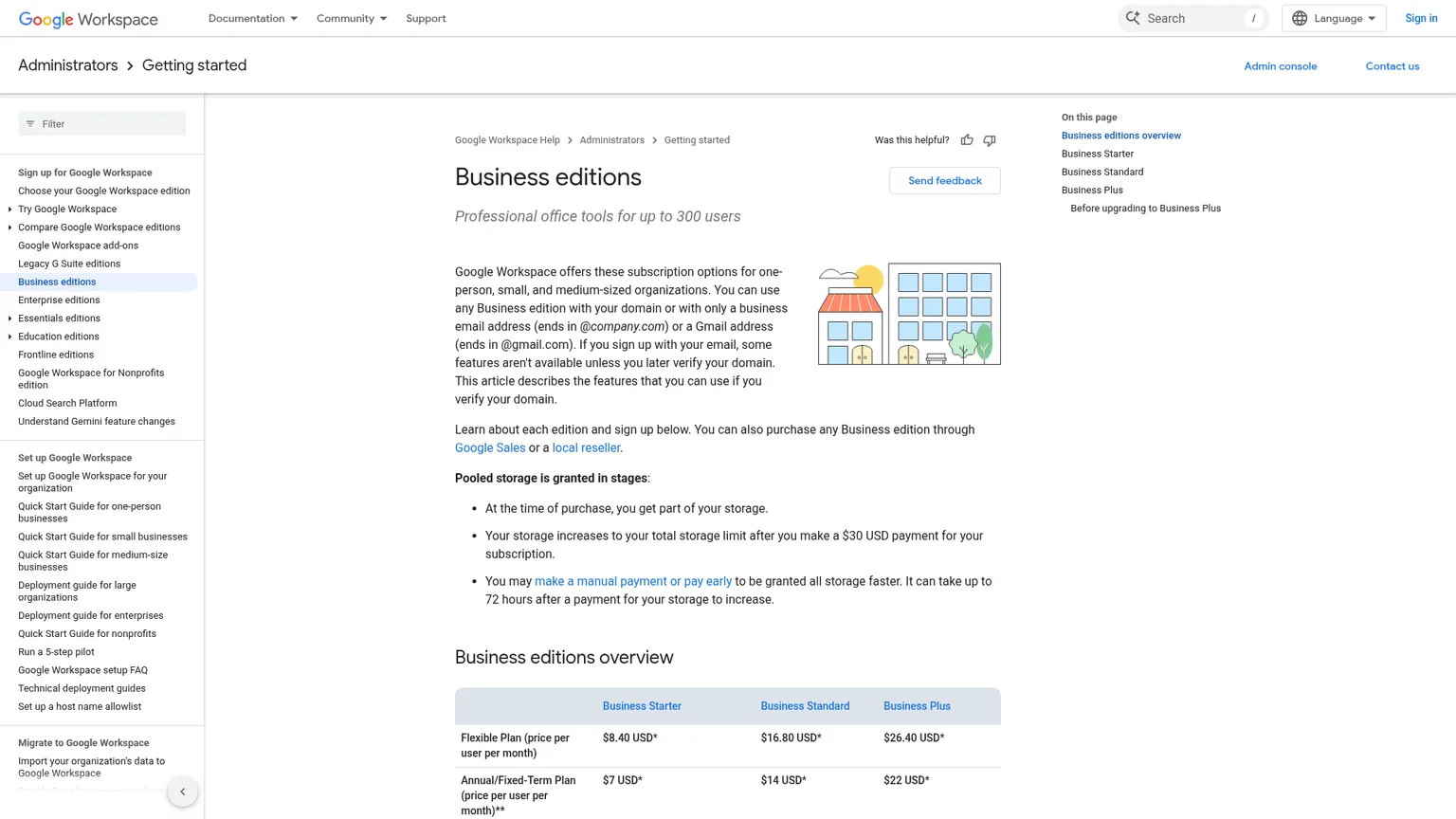This screenshot has height=819, width=1456.
Task: Open the Support menu item
Action: (426, 18)
